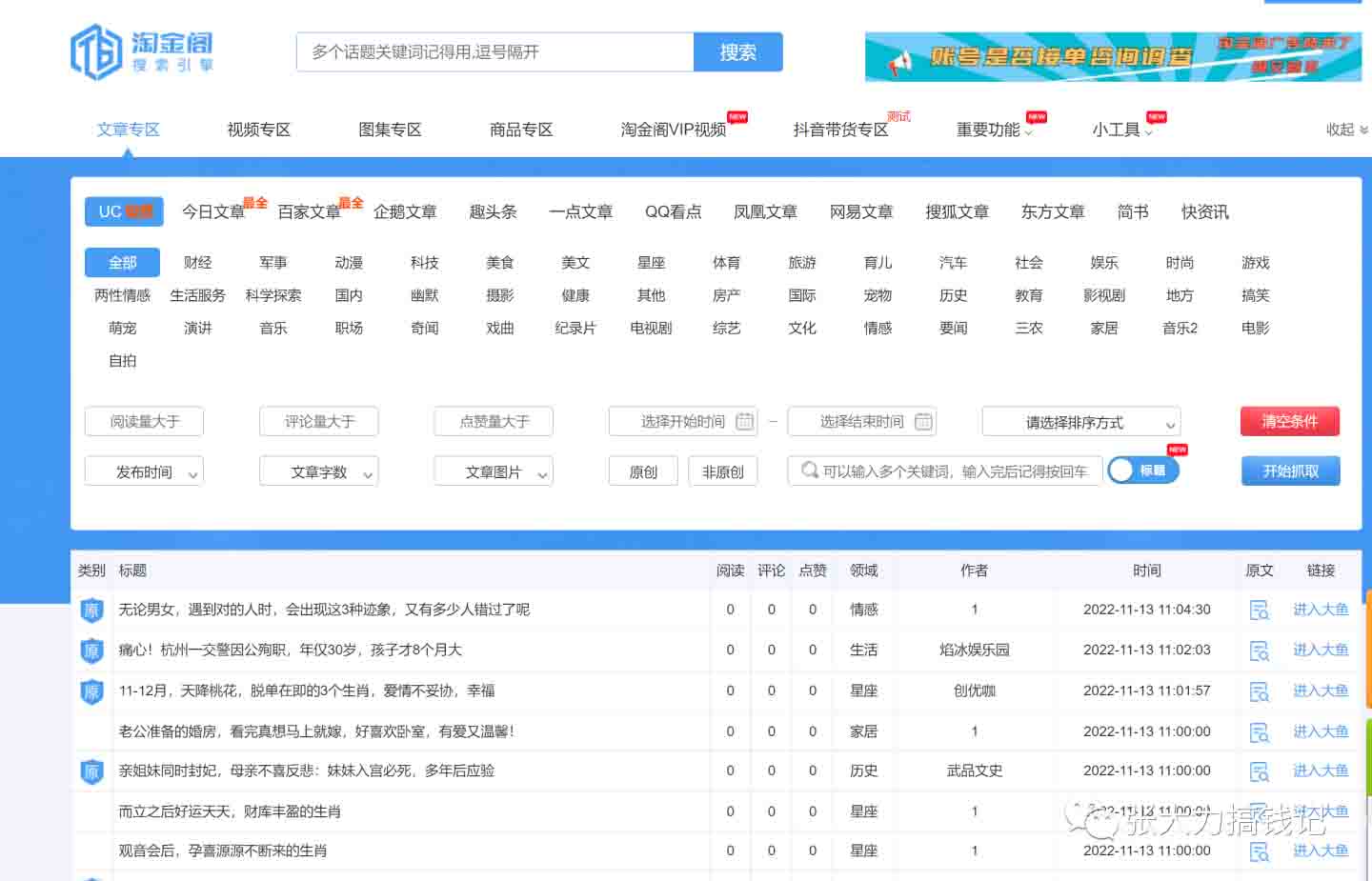Click the 淘金阁 logo icon

(x=96, y=52)
